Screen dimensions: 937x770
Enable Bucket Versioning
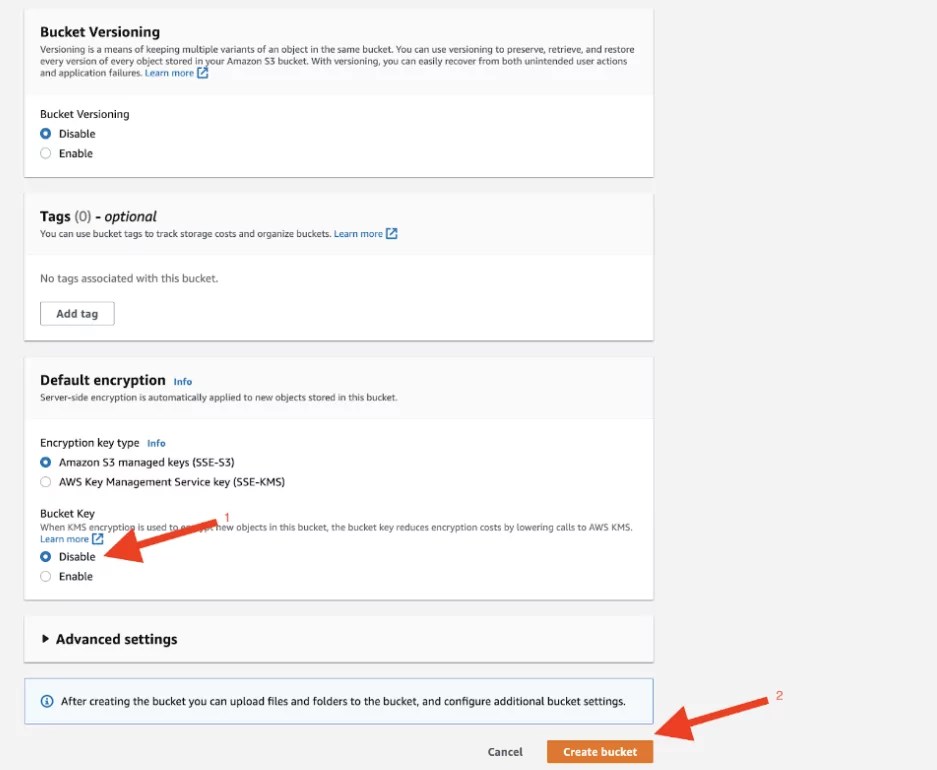click(44, 153)
